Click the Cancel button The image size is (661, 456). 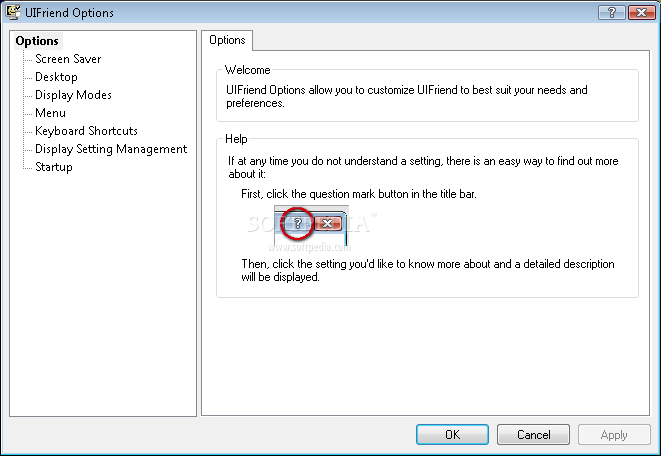533,435
